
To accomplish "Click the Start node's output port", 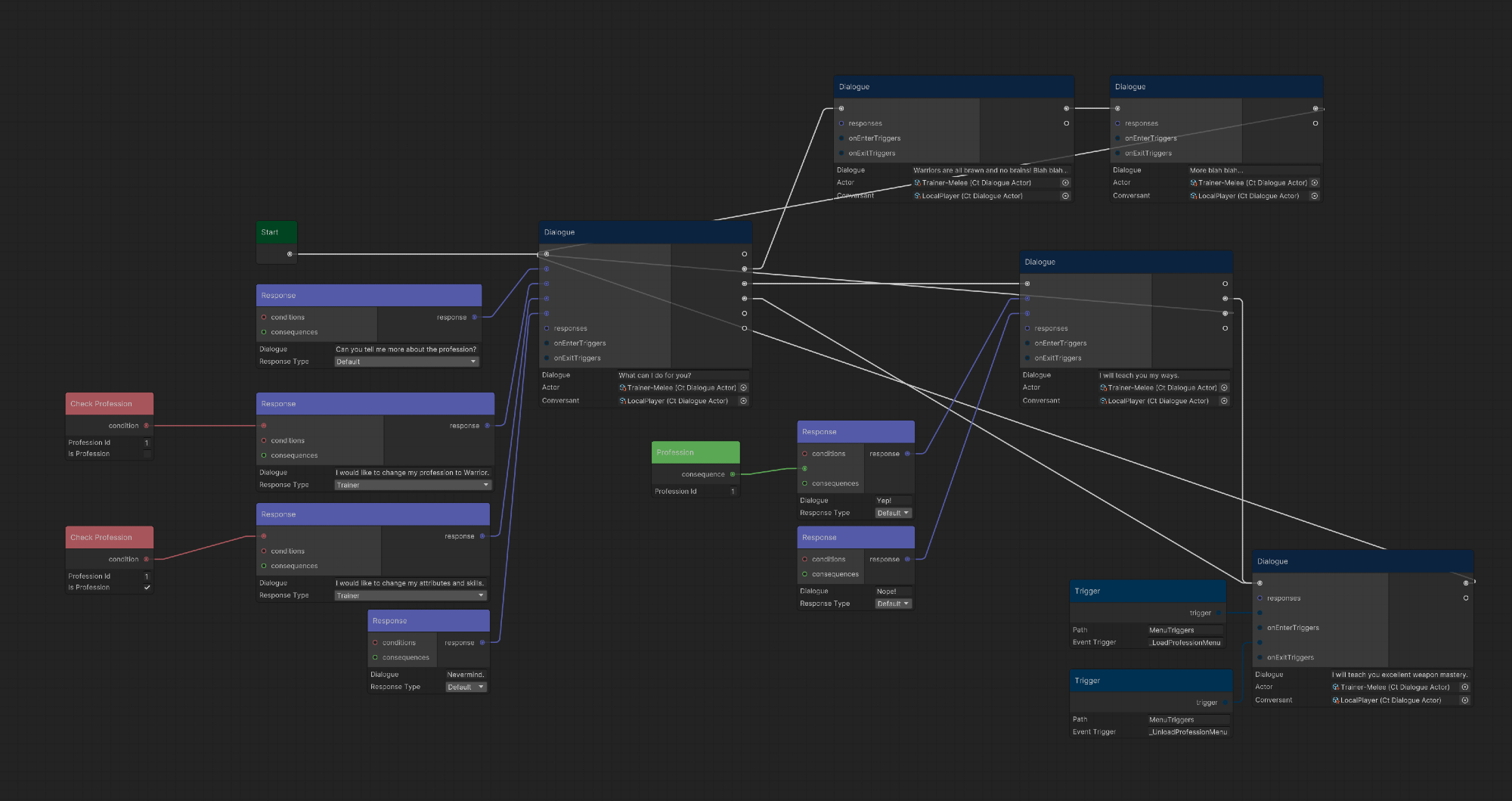I will click(290, 254).
